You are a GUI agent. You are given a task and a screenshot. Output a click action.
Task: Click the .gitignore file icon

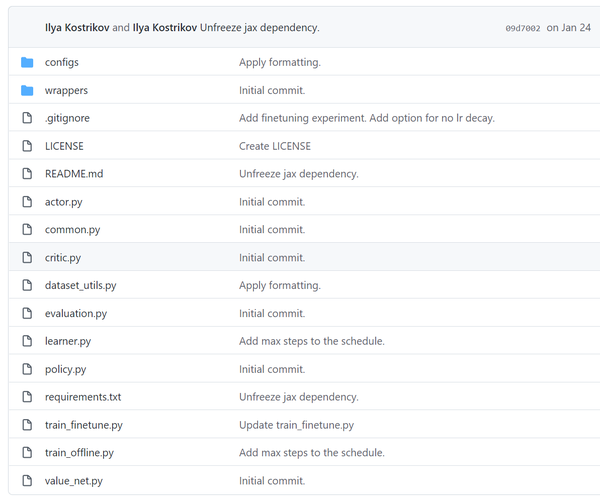click(x=27, y=118)
